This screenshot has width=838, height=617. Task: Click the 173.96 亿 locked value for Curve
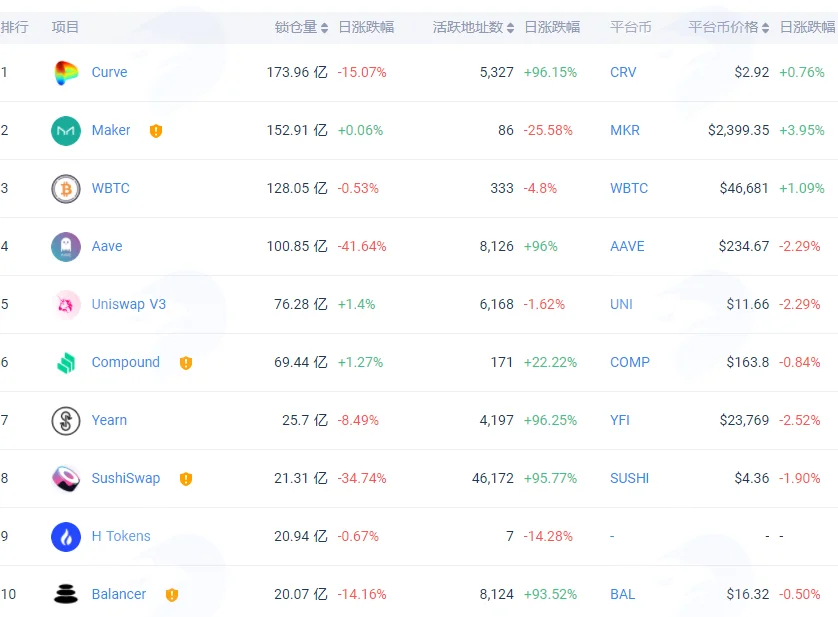(x=297, y=72)
